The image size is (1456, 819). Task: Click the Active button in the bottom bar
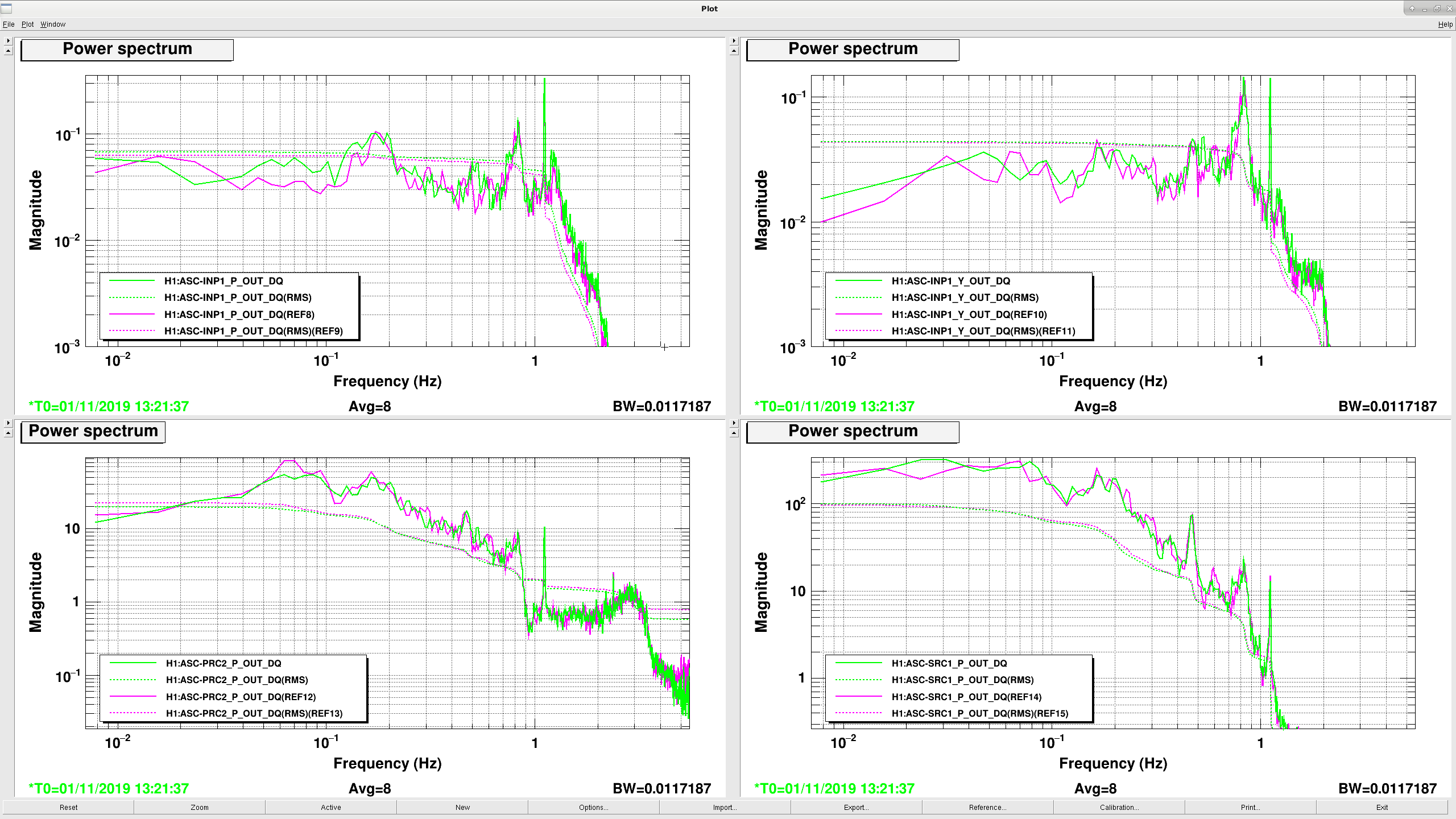coord(330,807)
